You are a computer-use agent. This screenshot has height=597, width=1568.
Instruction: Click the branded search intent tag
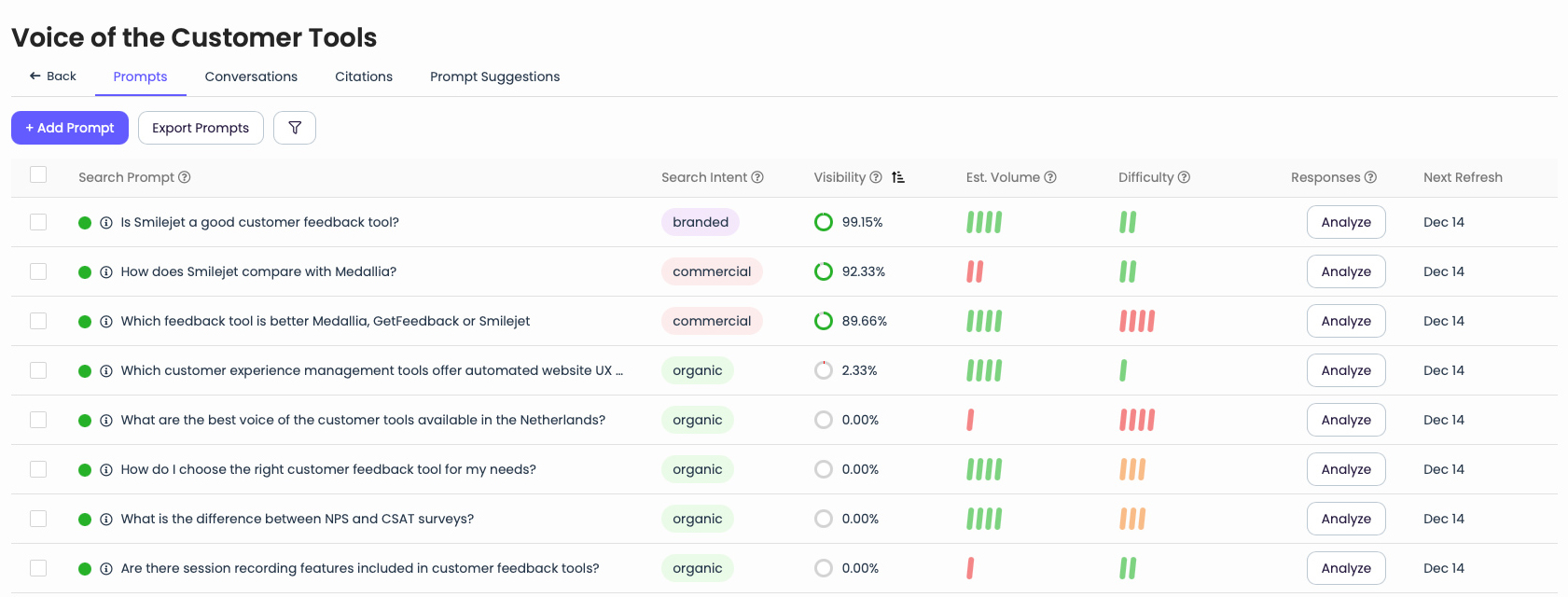[x=701, y=222]
